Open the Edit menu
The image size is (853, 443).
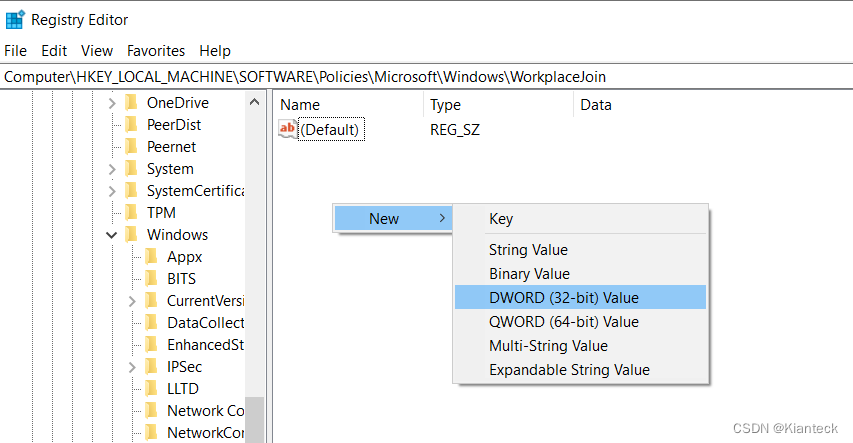(x=54, y=51)
